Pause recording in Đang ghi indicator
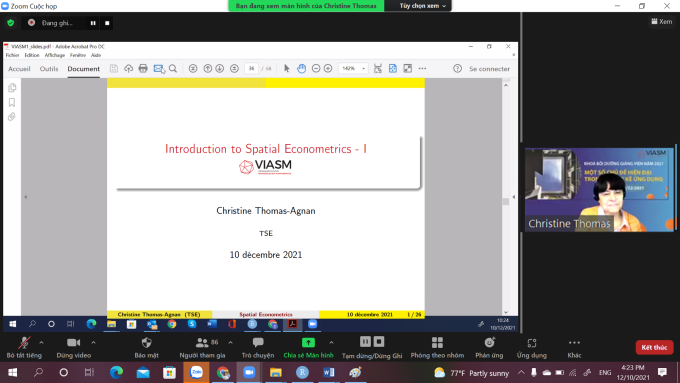 coord(93,23)
